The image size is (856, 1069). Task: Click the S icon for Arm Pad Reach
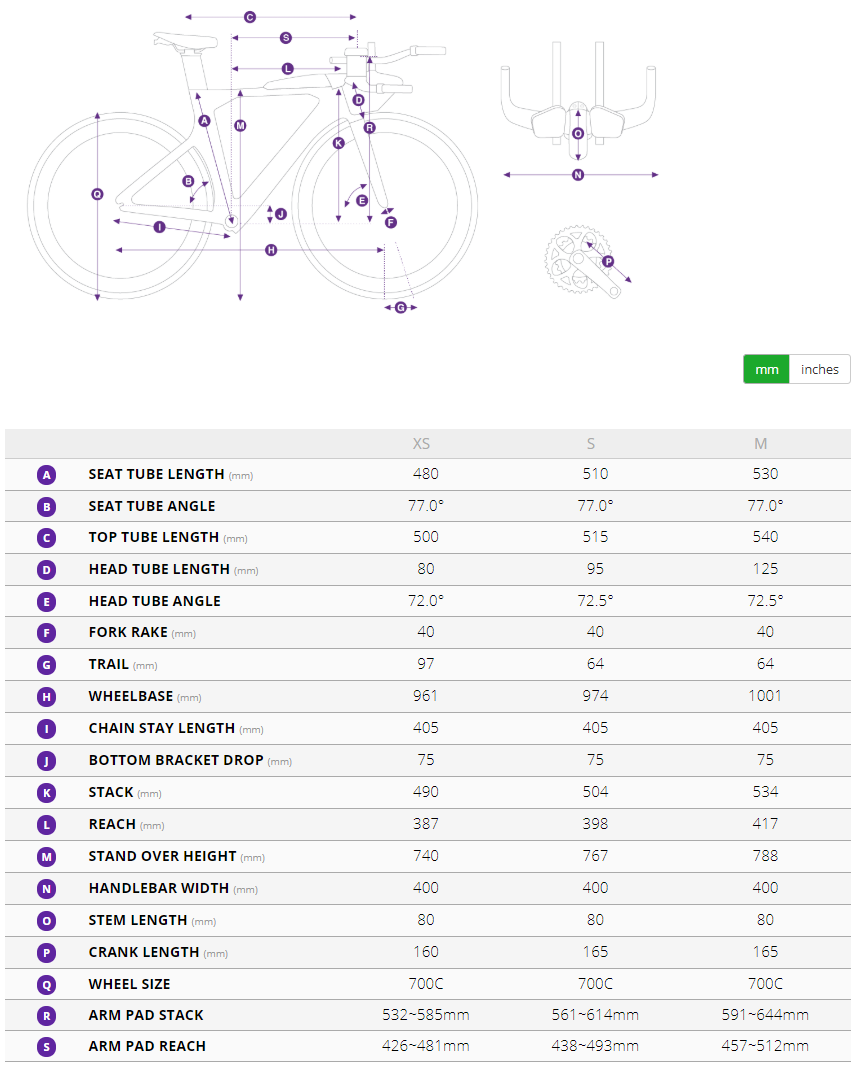pos(47,1047)
